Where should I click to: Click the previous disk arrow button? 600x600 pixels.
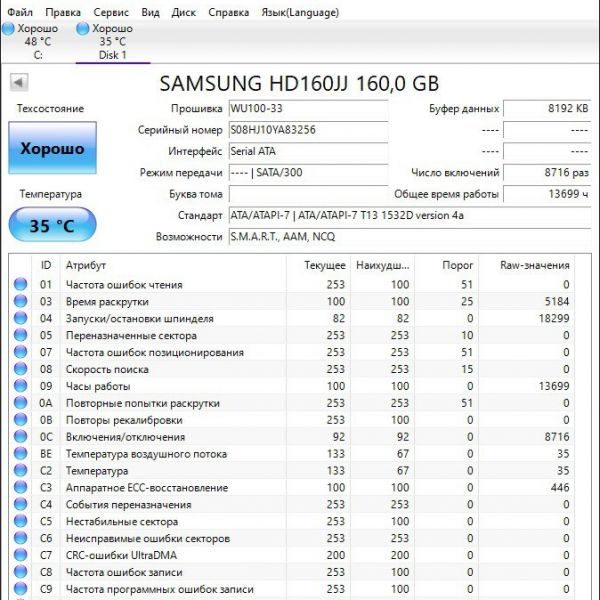coord(19,82)
